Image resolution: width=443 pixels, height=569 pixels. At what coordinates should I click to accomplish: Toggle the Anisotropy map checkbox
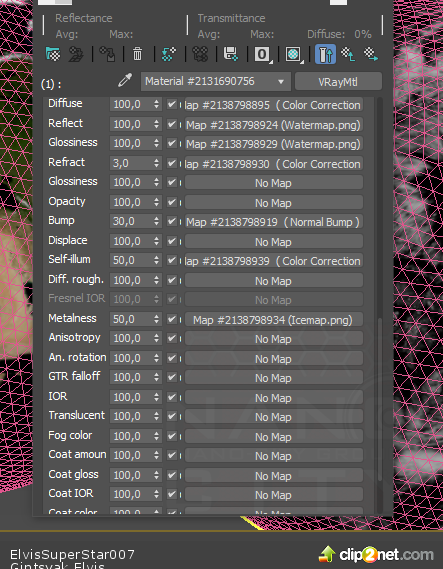click(172, 338)
